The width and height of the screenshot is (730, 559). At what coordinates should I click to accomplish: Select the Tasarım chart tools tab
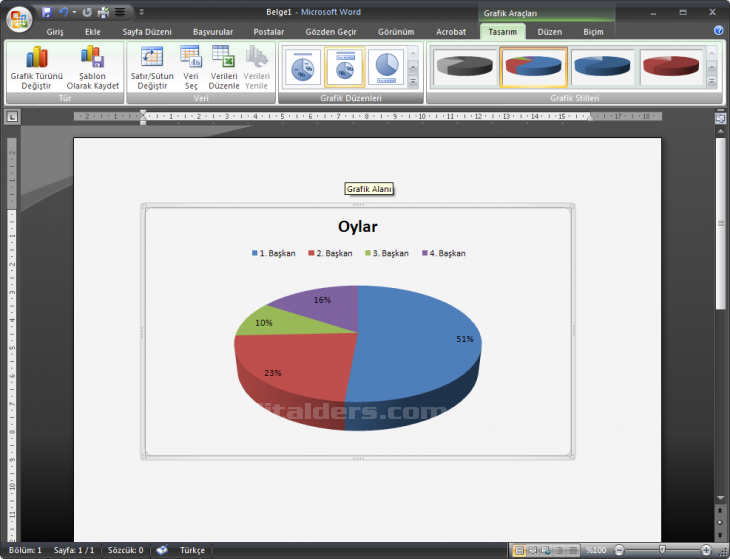(x=502, y=32)
